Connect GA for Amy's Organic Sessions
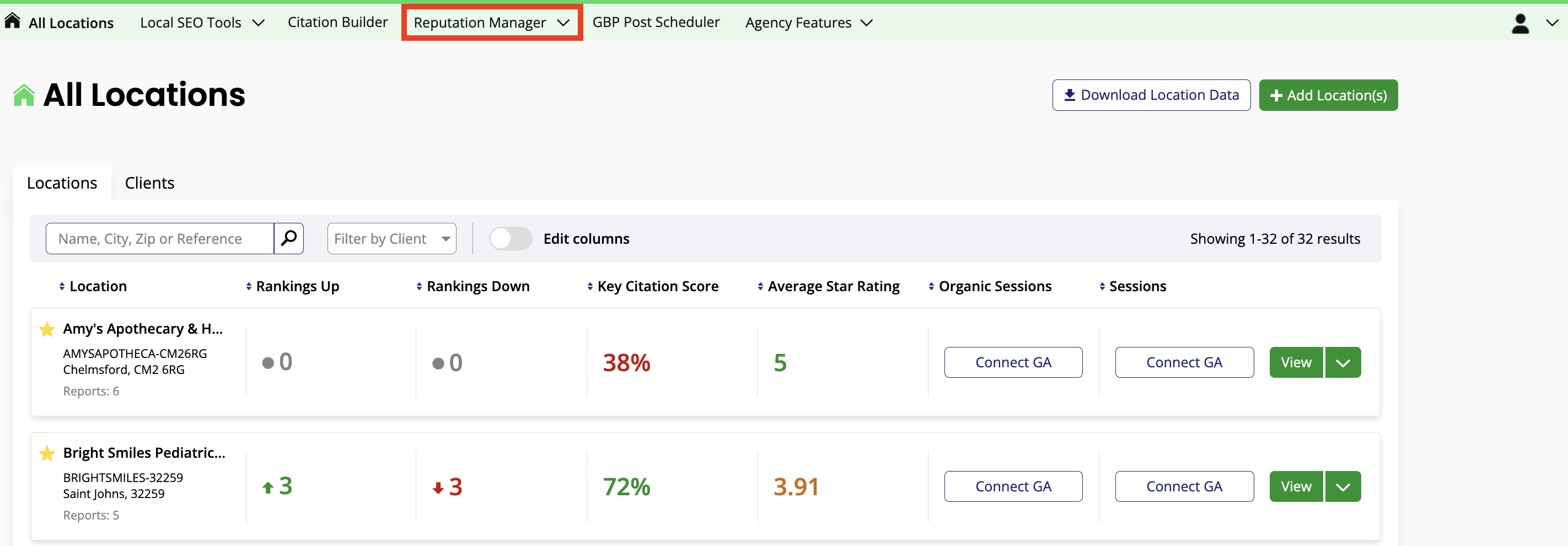 (x=1013, y=363)
